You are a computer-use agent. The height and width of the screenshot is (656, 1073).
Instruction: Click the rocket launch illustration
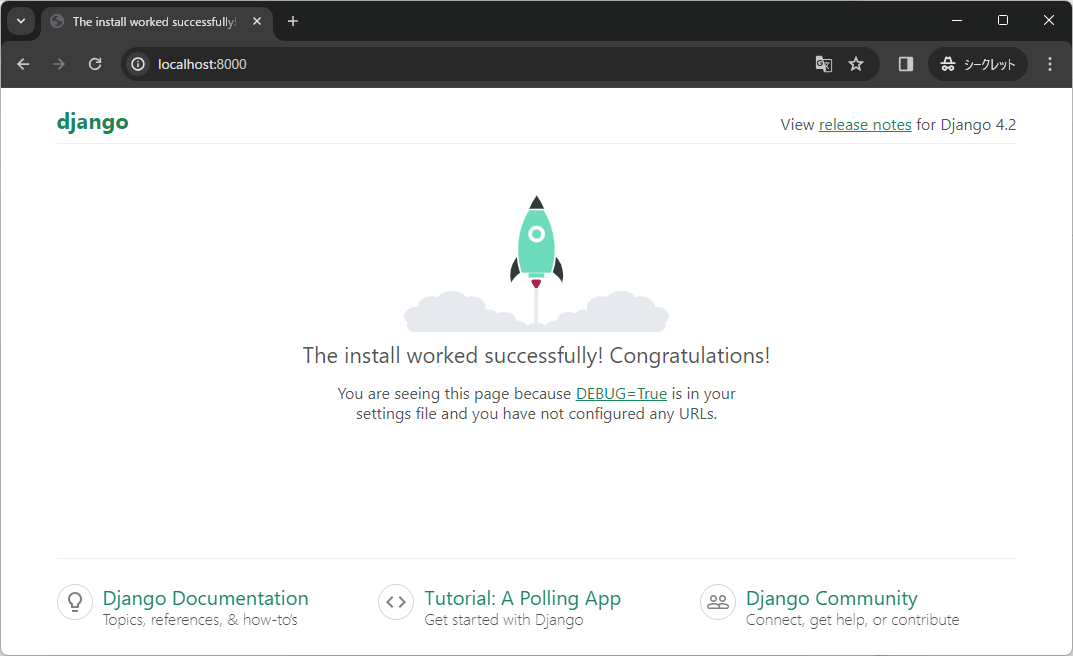point(536,263)
